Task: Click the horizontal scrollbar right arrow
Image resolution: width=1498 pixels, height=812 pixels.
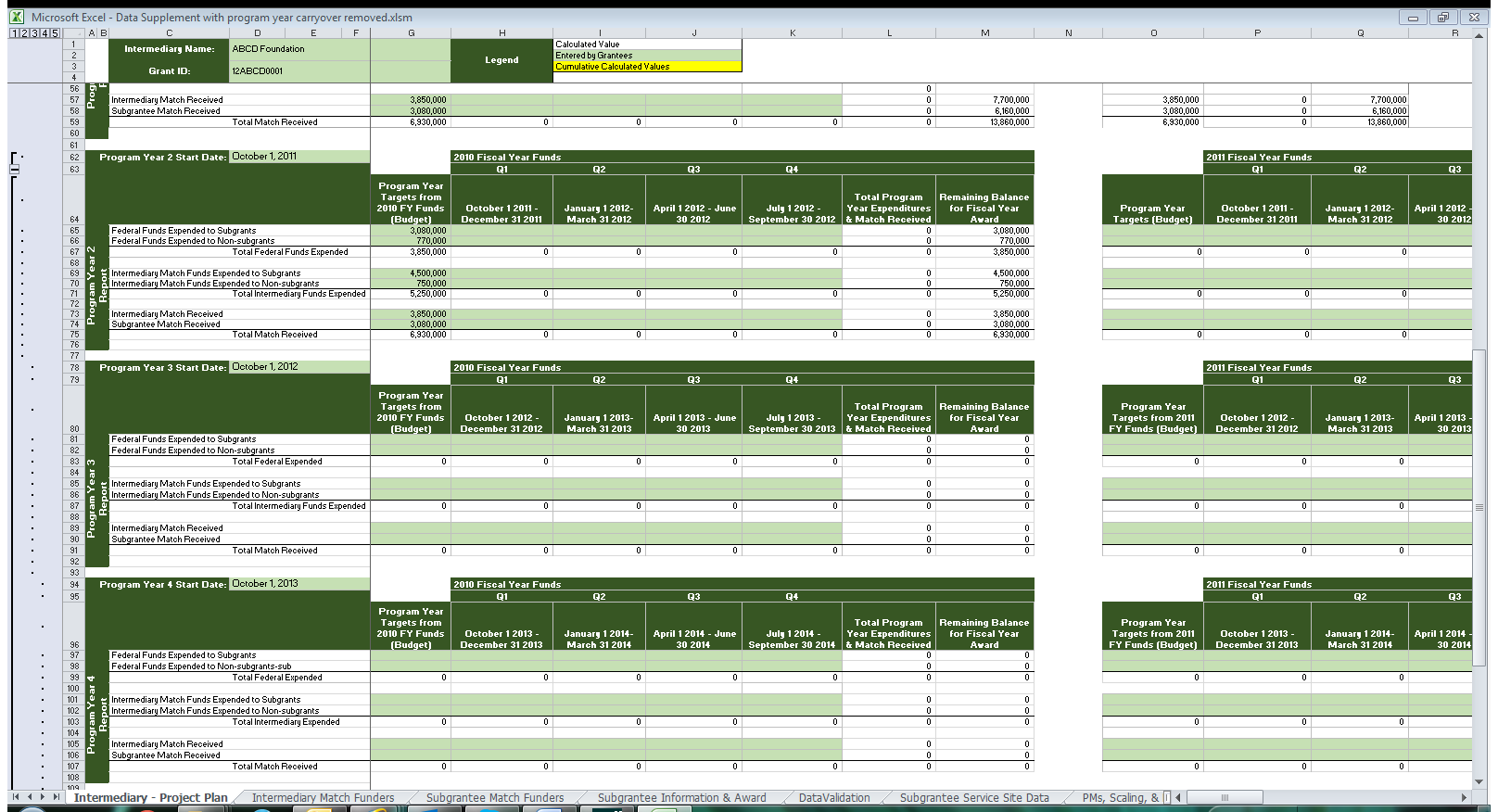Action: tap(1464, 797)
